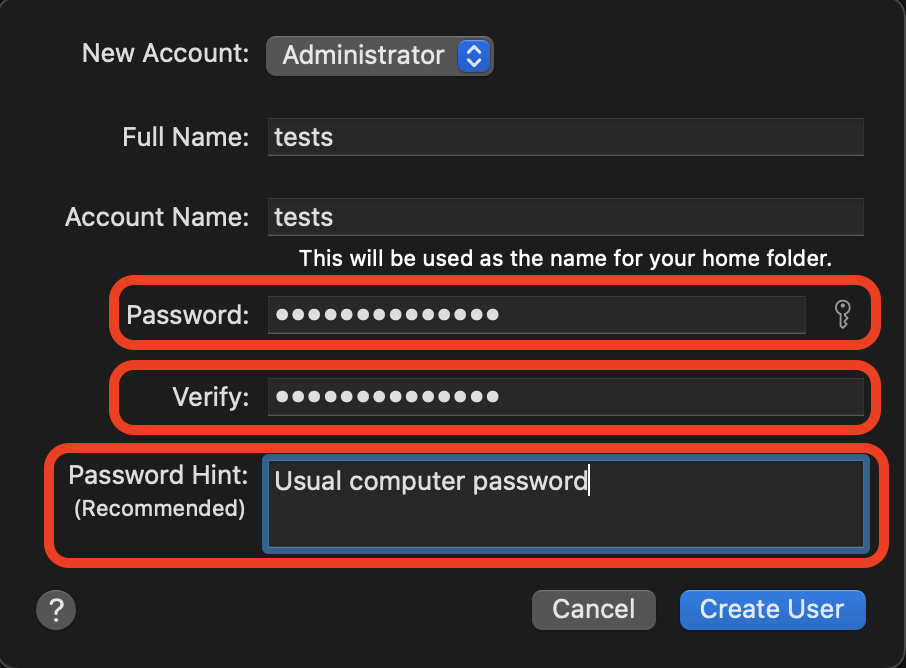Screen dimensions: 906x668
Task: Click the "Verify:" label
Action: click(210, 397)
